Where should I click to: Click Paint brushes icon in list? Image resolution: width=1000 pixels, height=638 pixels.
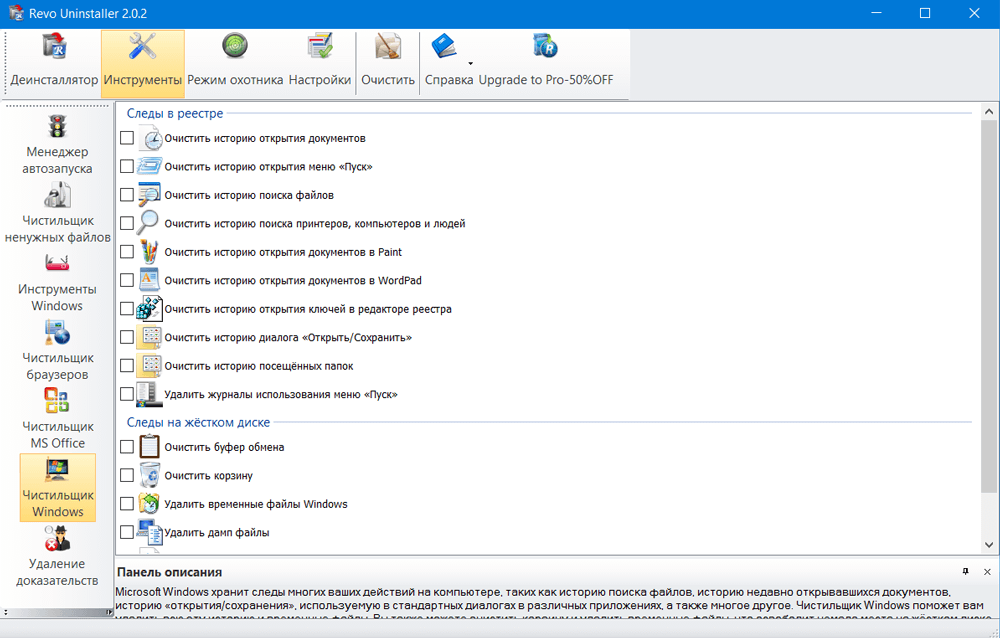click(x=149, y=252)
